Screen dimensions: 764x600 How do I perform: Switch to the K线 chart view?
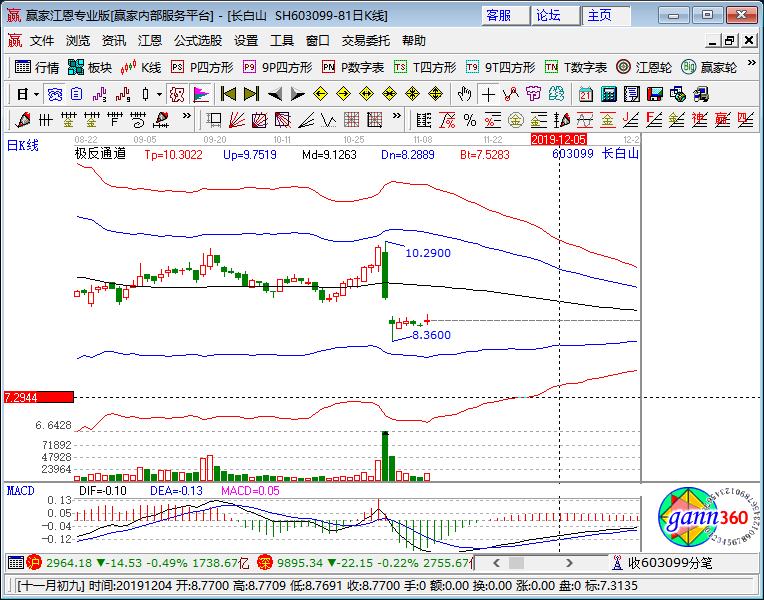click(141, 67)
